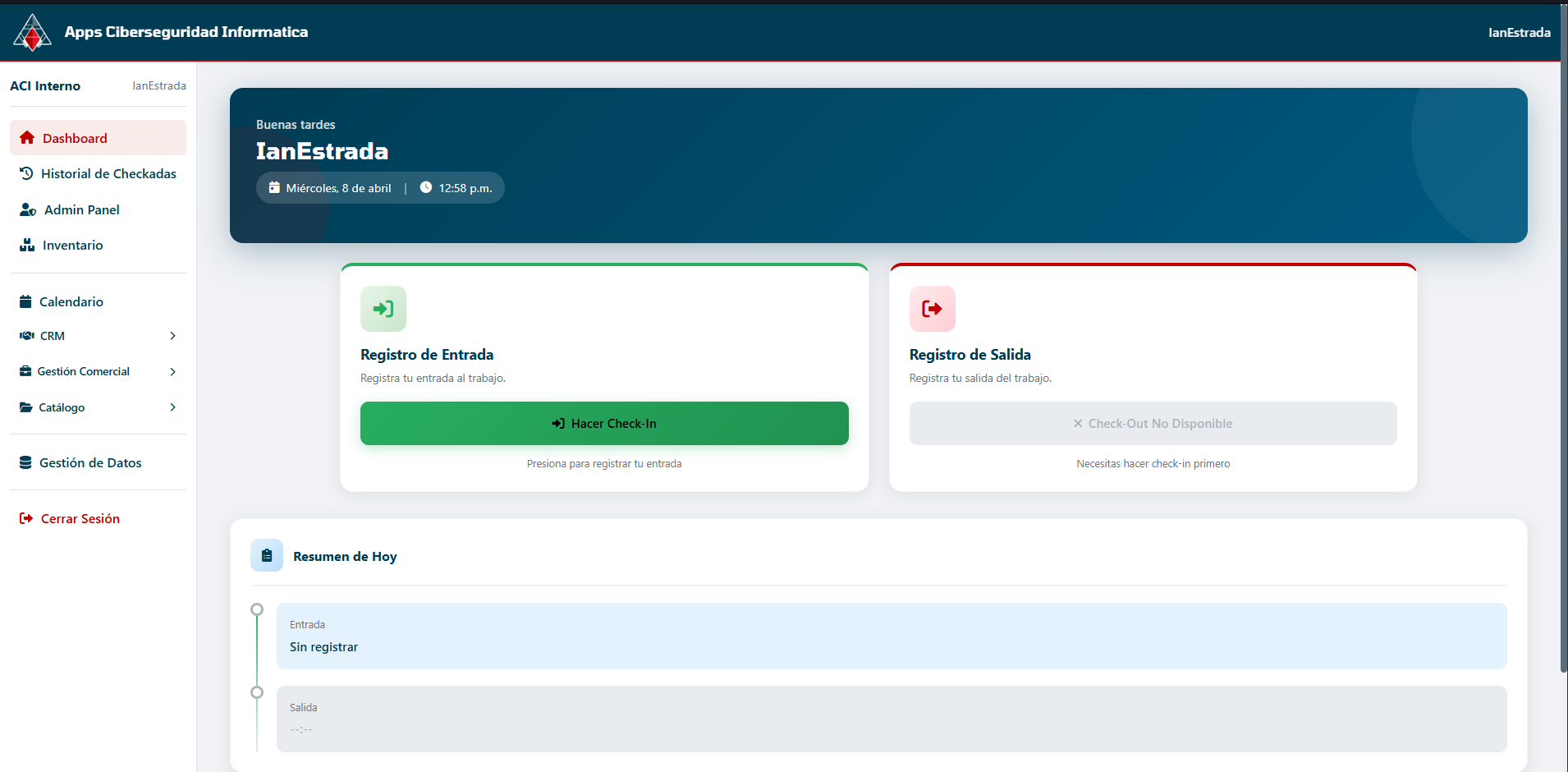Open Historial de Checkadas
The image size is (1568, 772).
(x=98, y=173)
